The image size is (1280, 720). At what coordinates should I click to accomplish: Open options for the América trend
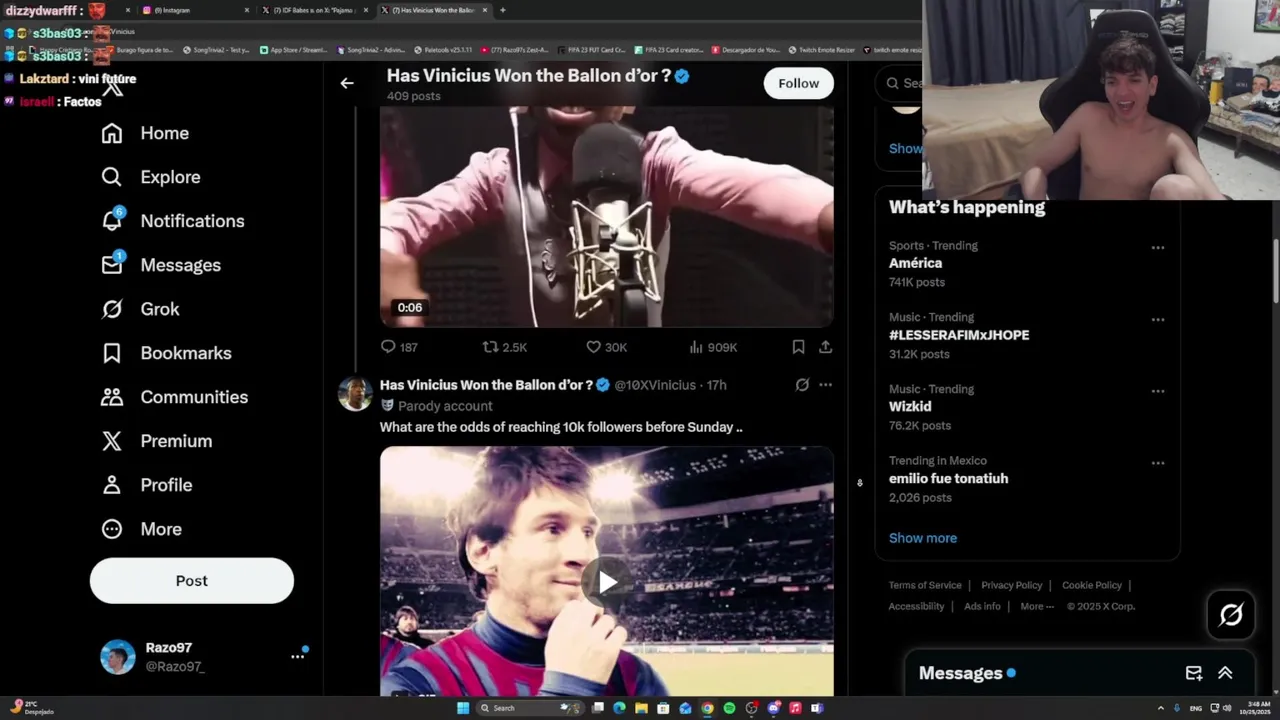pos(1157,247)
